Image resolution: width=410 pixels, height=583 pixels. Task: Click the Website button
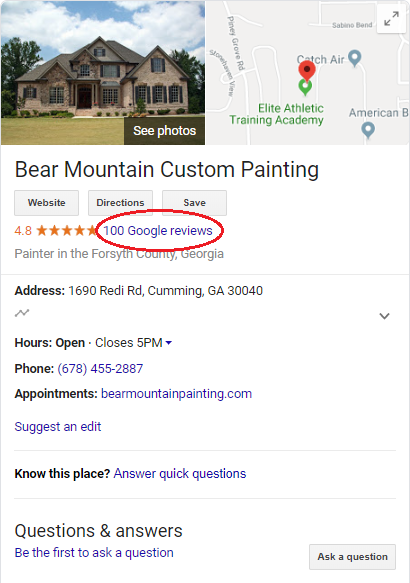pyautogui.click(x=46, y=203)
